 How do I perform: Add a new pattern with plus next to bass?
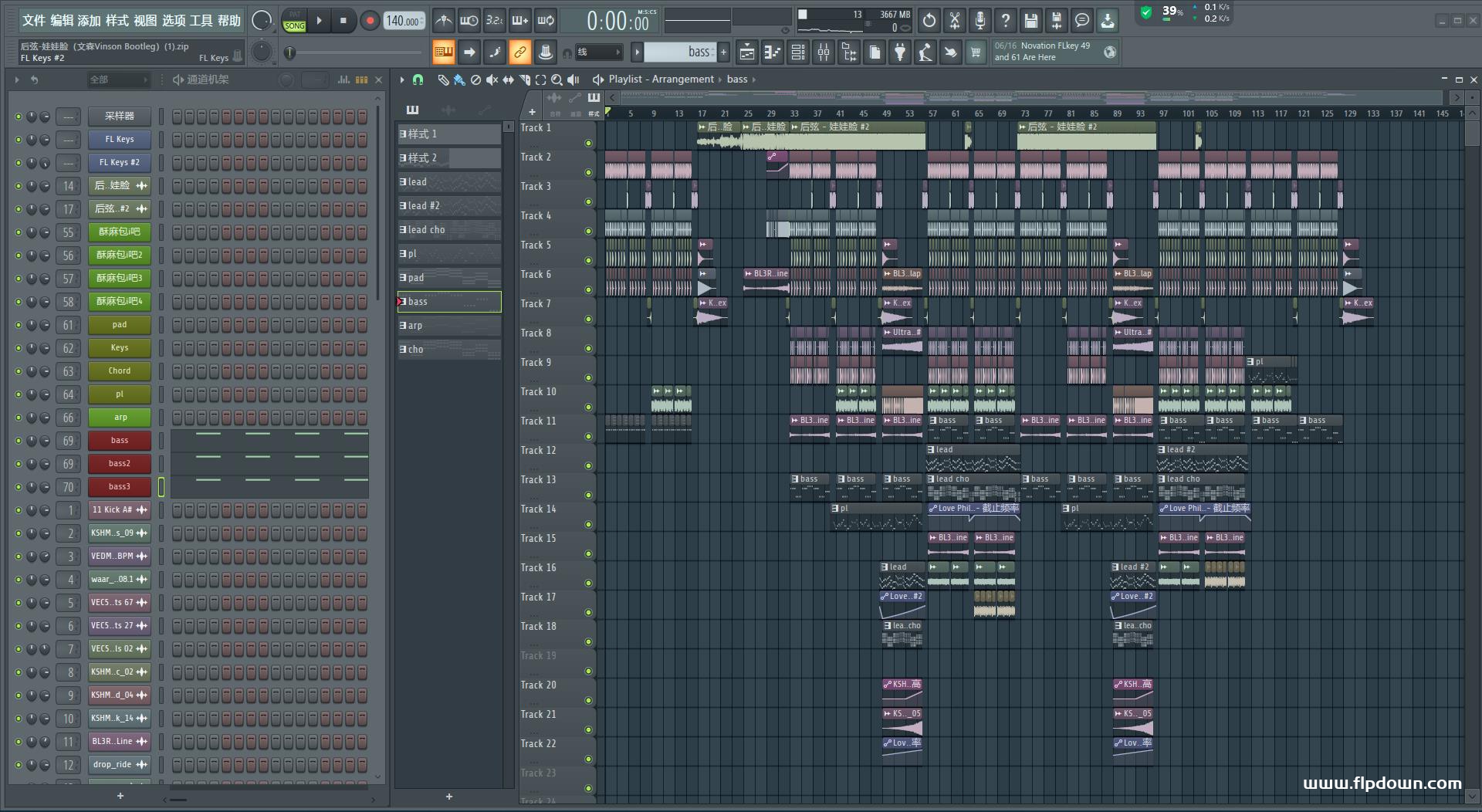coord(723,52)
